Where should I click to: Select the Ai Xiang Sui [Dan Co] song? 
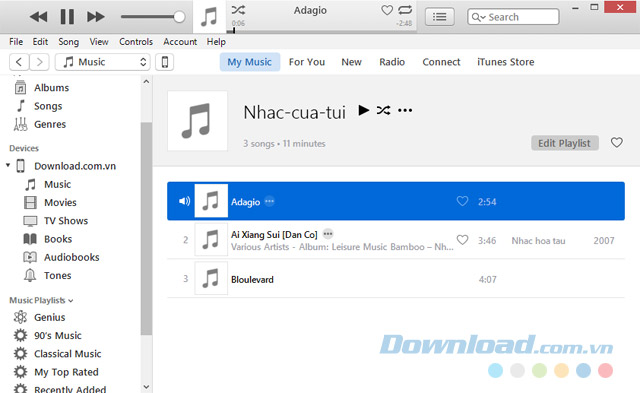click(x=396, y=240)
